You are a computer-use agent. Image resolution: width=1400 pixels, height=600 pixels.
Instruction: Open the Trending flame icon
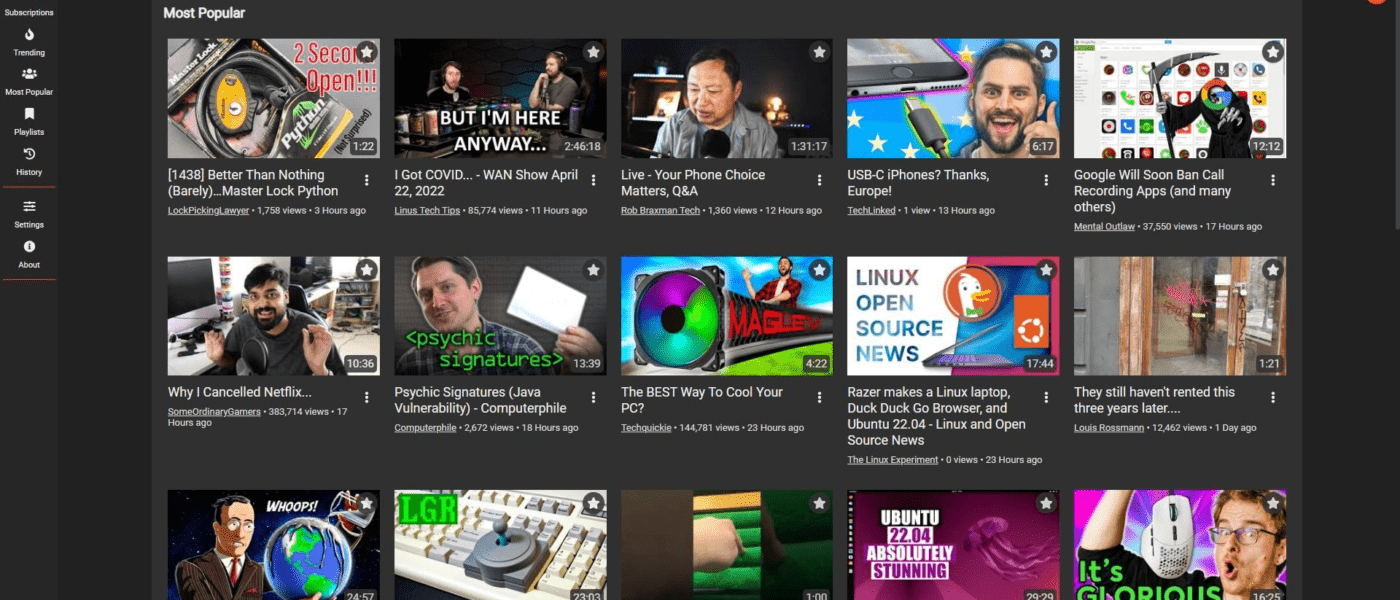point(29,34)
